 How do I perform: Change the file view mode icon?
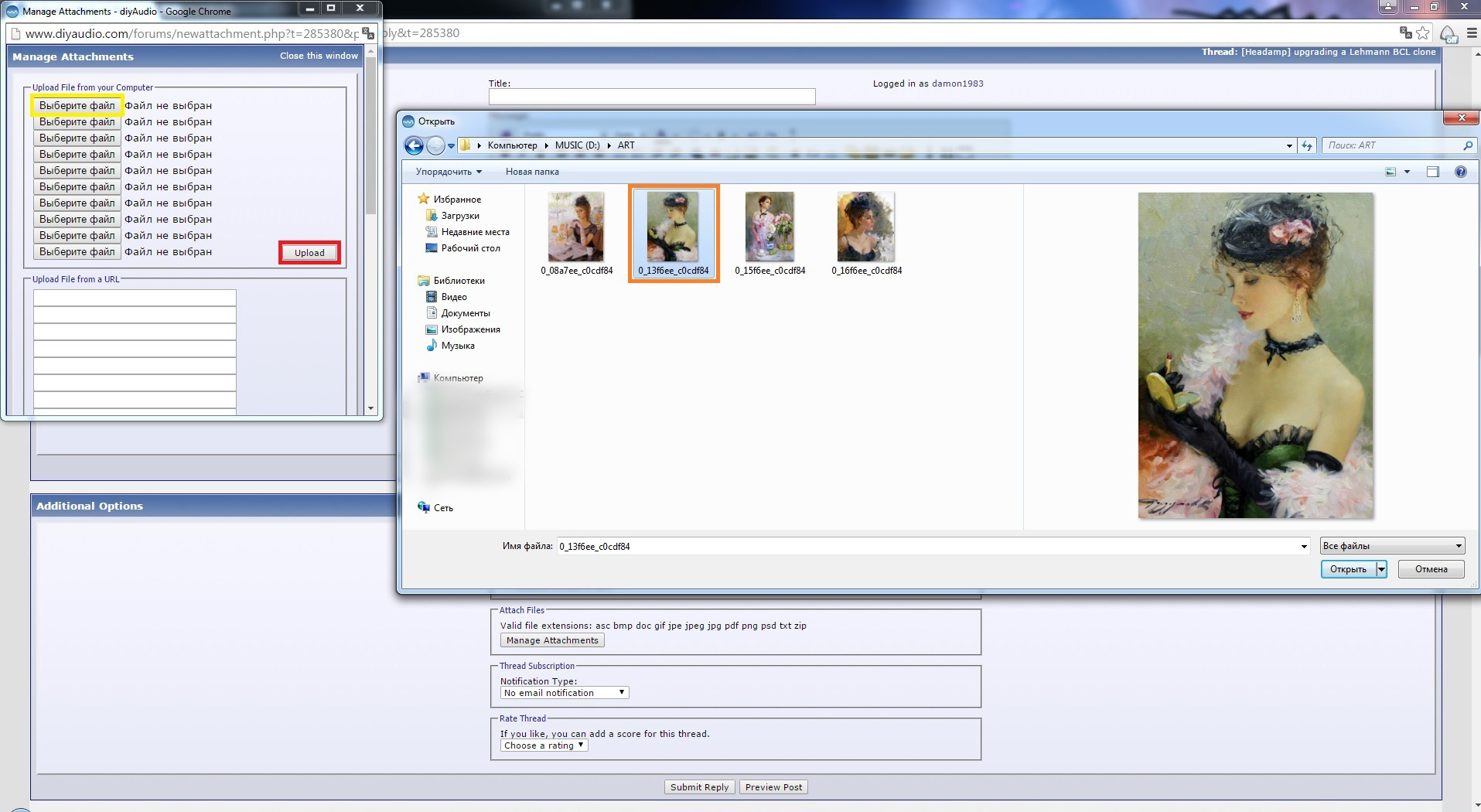(x=1391, y=172)
